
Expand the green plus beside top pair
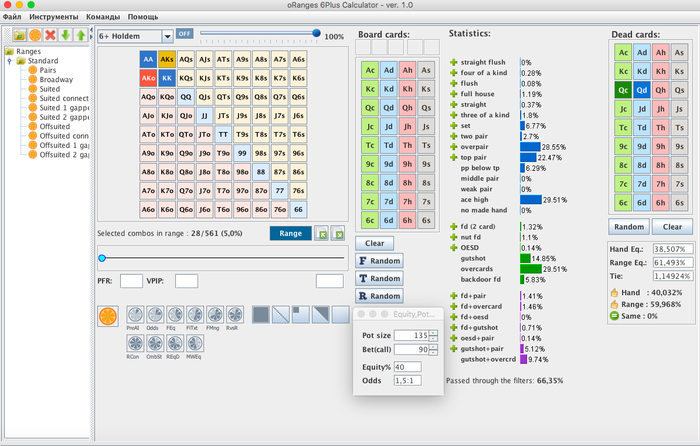pyautogui.click(x=454, y=157)
